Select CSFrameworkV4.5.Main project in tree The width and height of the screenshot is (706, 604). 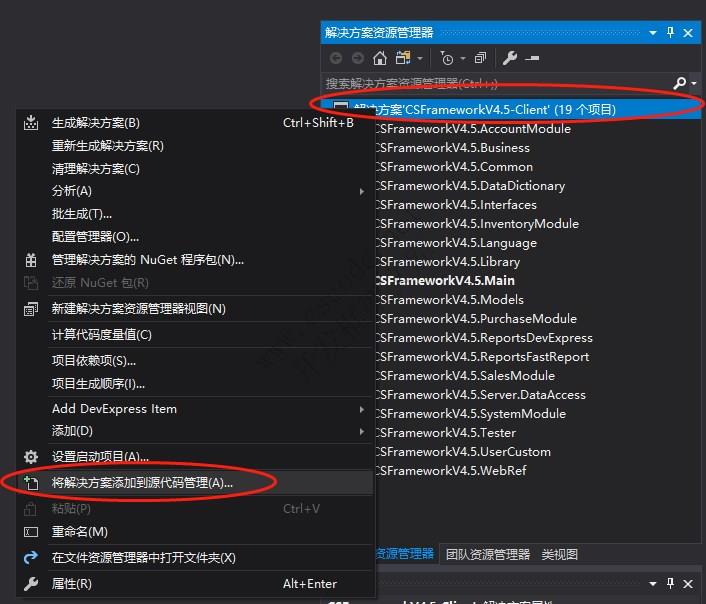445,281
